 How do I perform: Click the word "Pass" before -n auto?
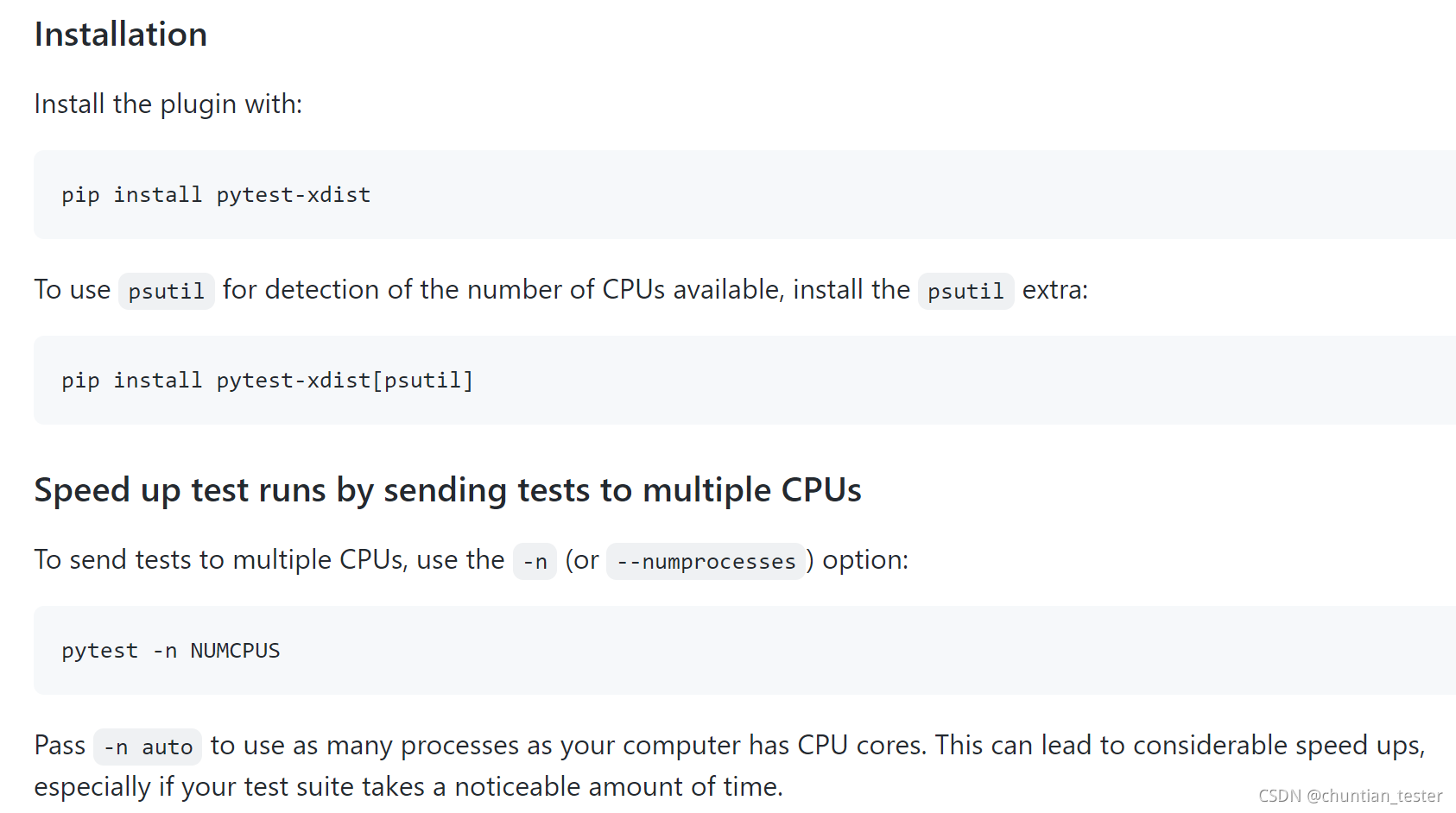60,746
